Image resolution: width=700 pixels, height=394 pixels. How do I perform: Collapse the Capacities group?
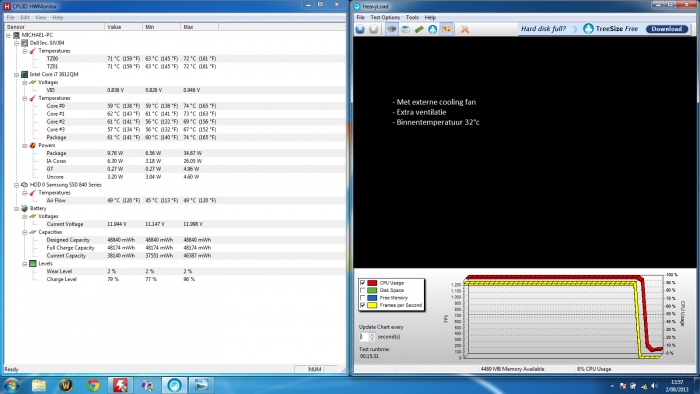point(25,232)
